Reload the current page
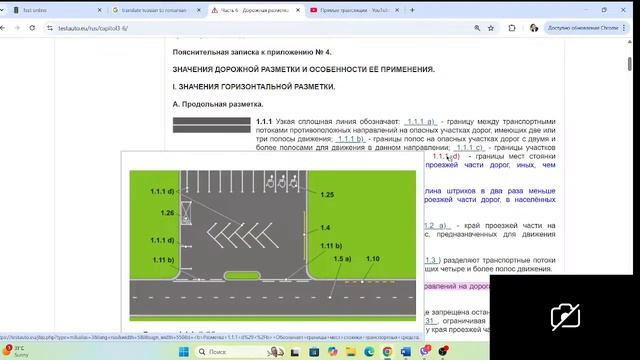Screen dimensions: 640x360 32,28
